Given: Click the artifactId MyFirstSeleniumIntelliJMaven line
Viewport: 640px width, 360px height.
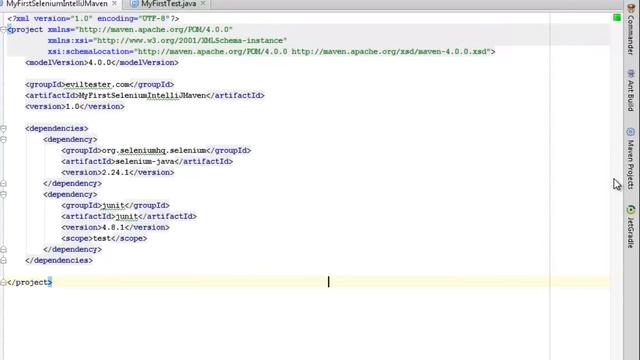Looking at the screenshot, I should (145, 96).
